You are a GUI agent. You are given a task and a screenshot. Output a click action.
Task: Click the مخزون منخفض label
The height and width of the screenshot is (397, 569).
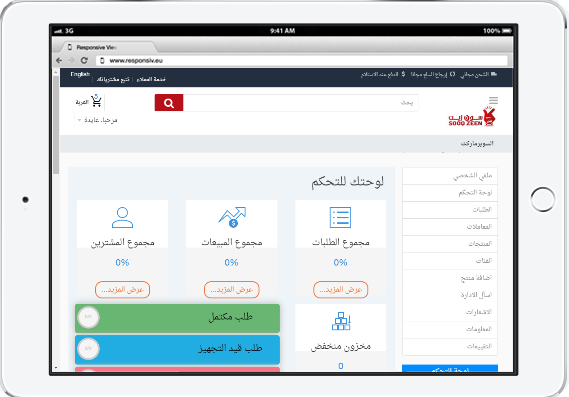click(341, 347)
